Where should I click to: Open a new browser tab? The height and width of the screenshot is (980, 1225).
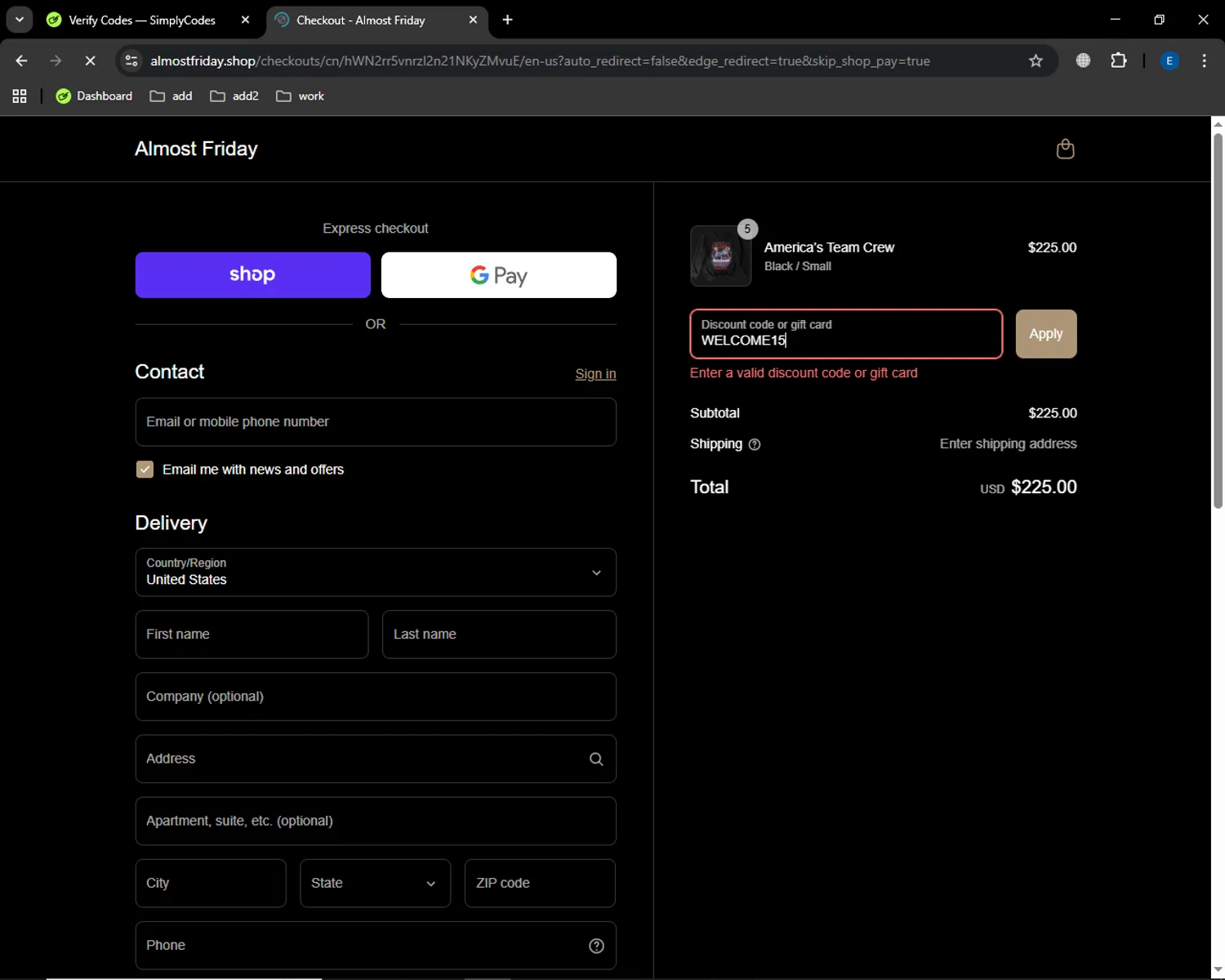(507, 20)
